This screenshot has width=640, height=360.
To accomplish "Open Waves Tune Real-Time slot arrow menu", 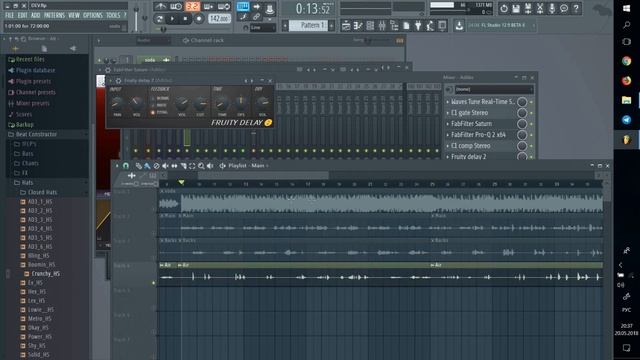I will pos(448,102).
